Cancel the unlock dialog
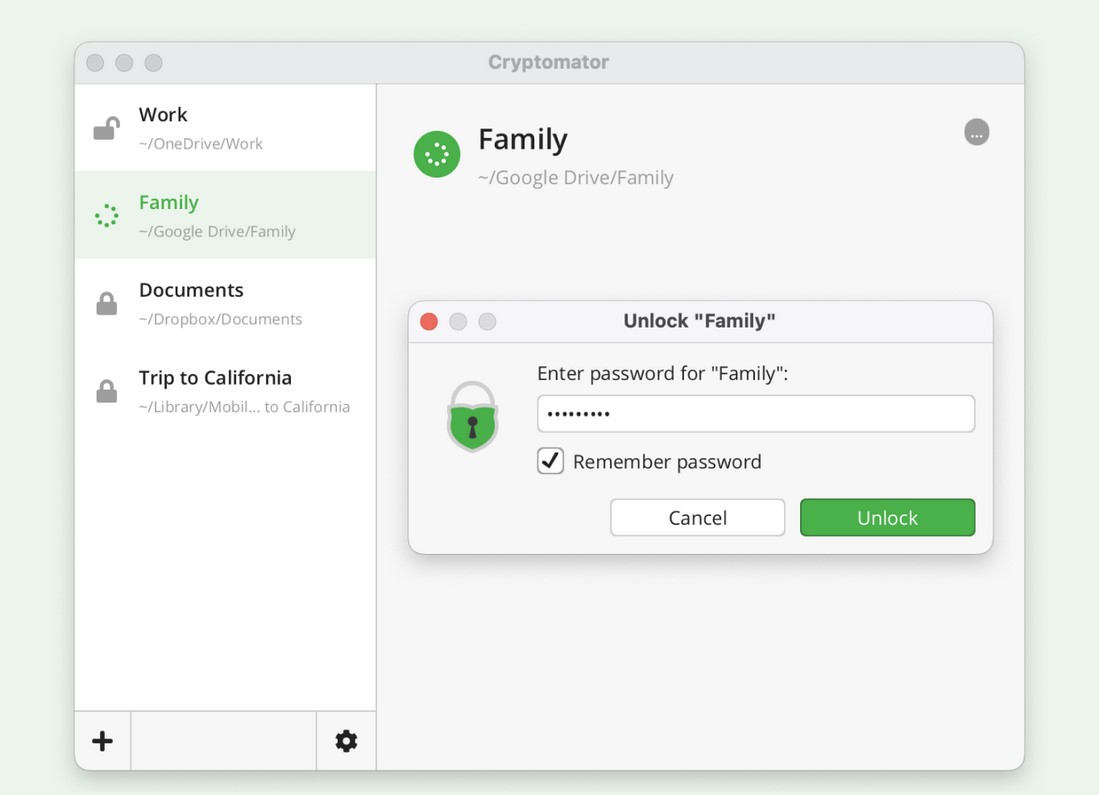 click(x=697, y=517)
